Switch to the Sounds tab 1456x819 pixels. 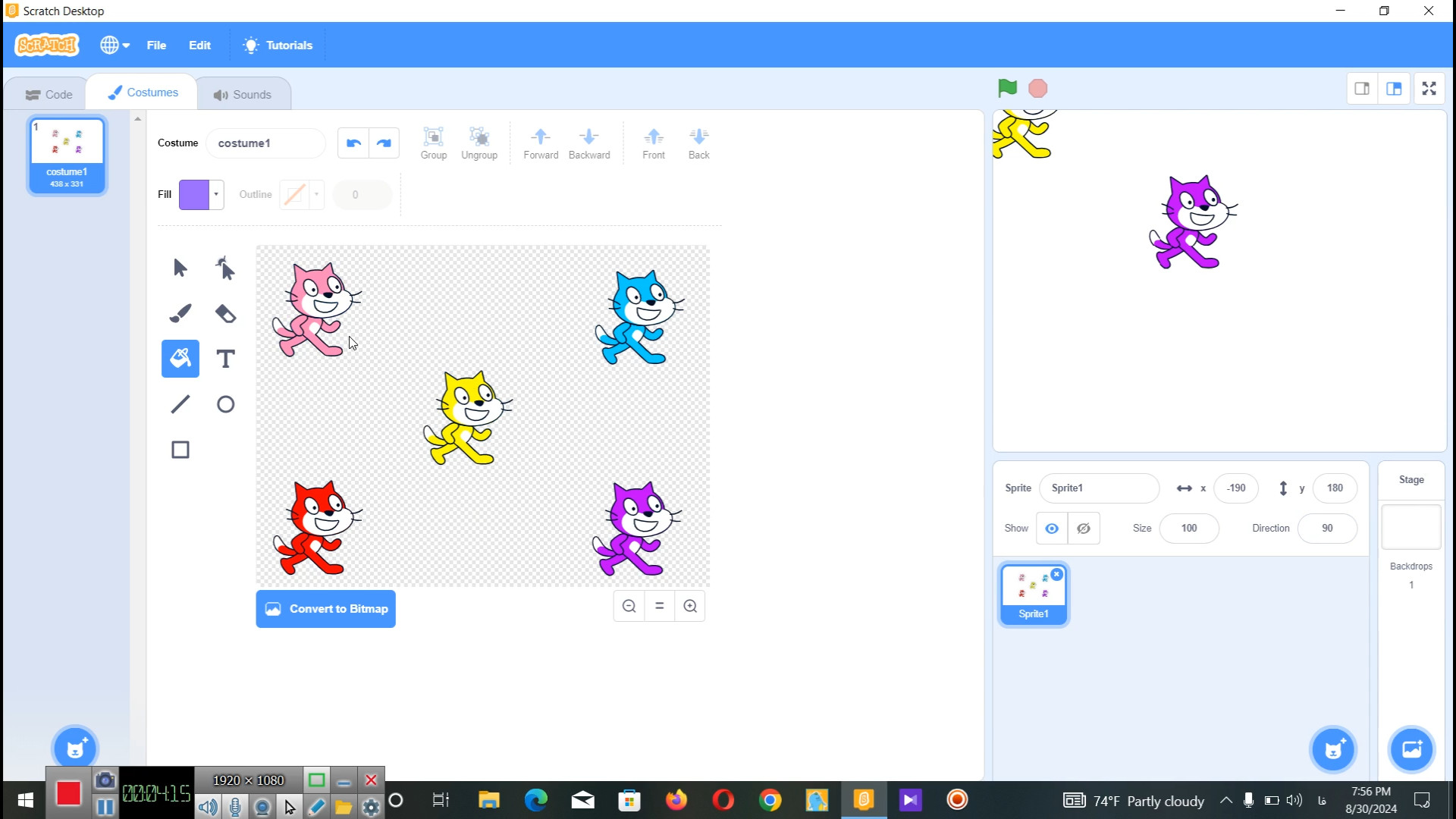pyautogui.click(x=242, y=95)
